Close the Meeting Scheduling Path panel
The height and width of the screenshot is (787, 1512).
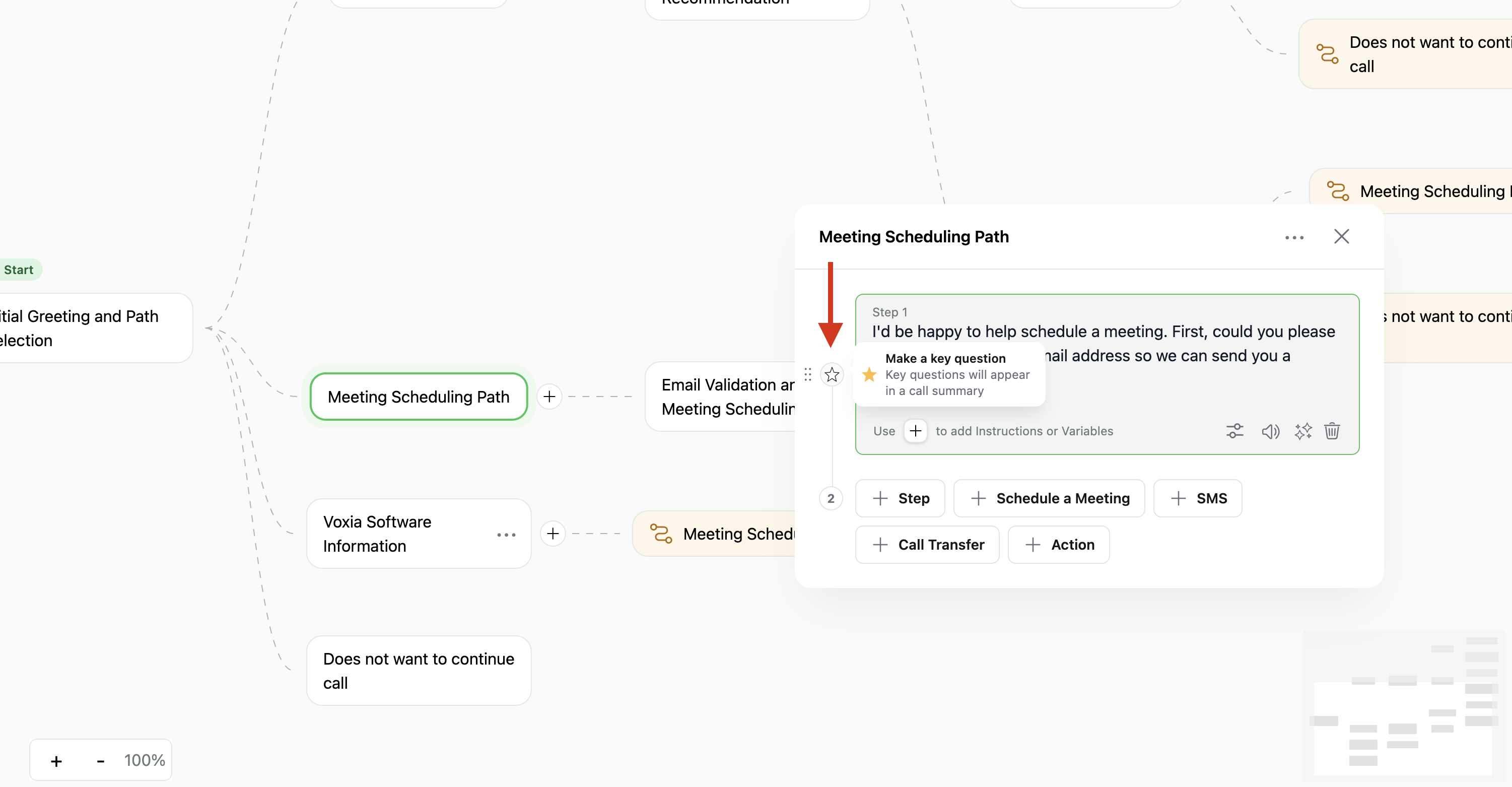pyautogui.click(x=1341, y=237)
